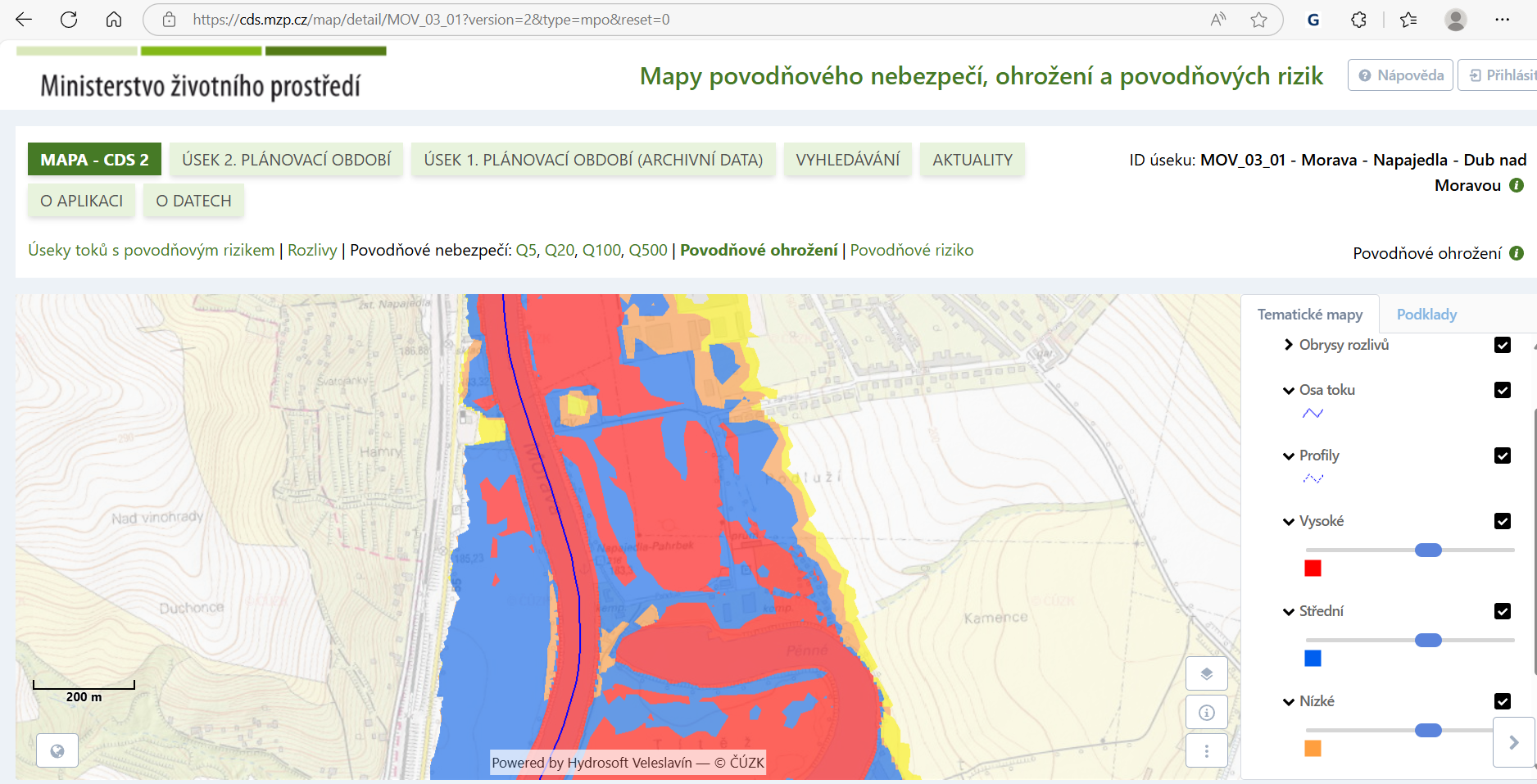This screenshot has width=1537, height=784.
Task: Switch to the Podklady tab
Action: point(1426,315)
